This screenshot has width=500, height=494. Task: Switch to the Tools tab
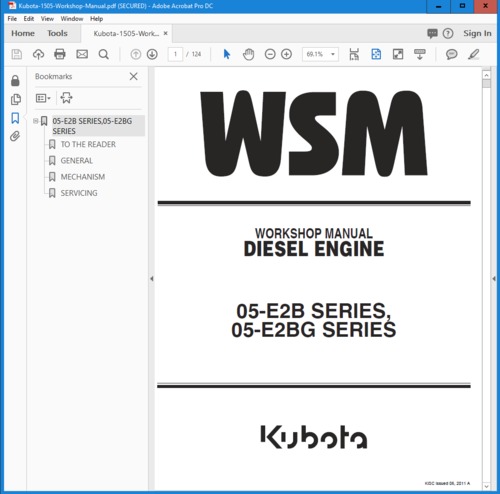[57, 33]
